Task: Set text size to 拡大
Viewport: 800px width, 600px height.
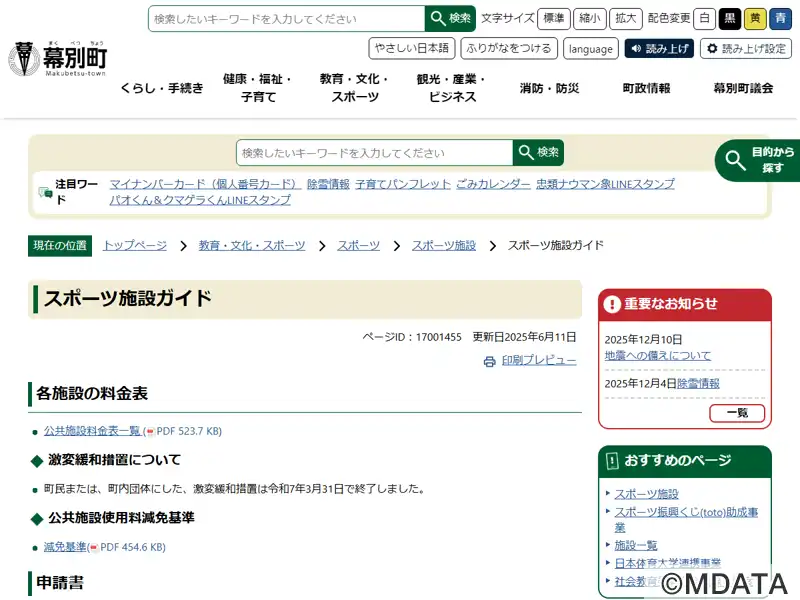Action: pos(626,19)
